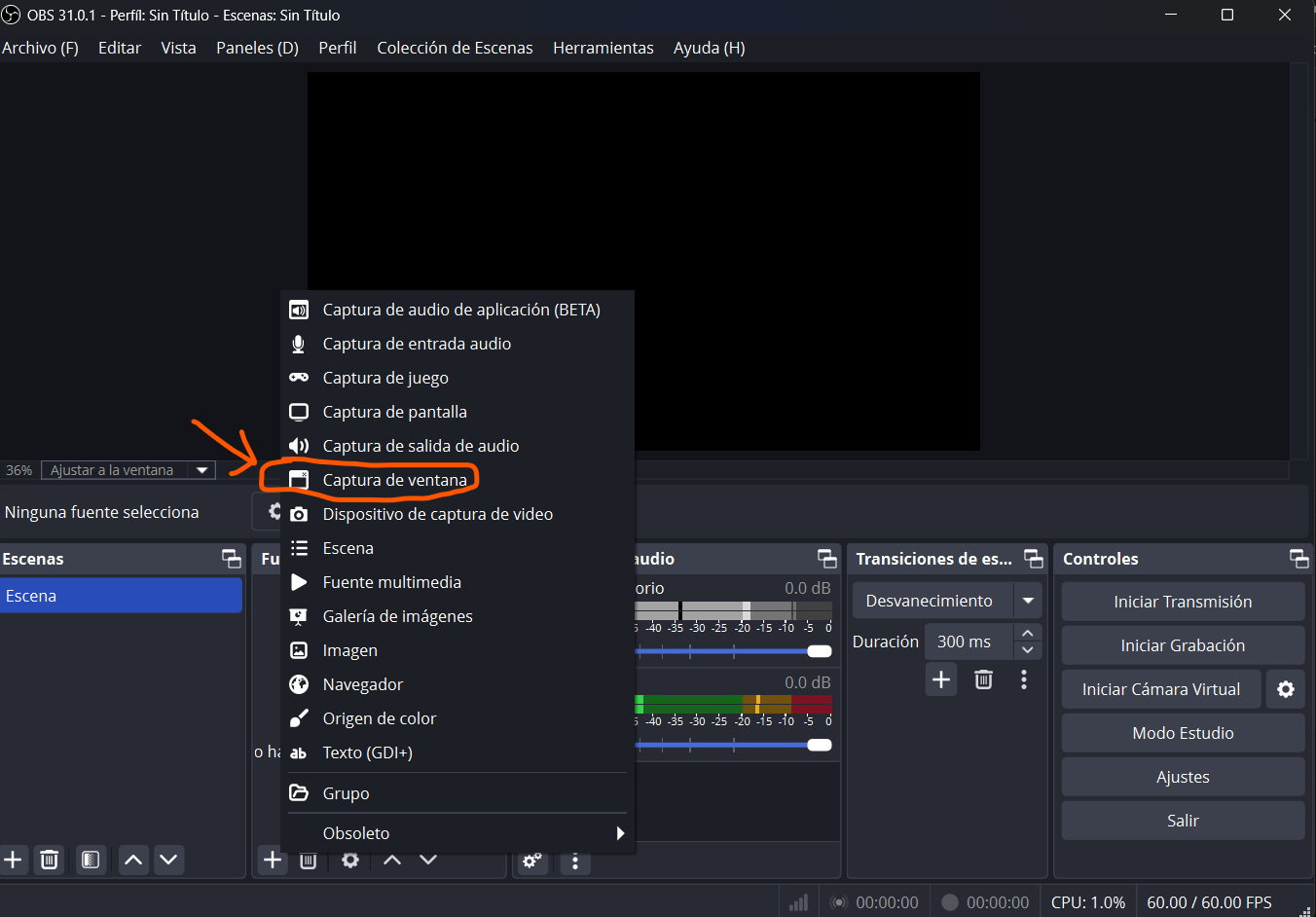Screen dimensions: 1316x917
Task: Toggle floating for Transiciones de escena panel
Action: [x=1034, y=559]
